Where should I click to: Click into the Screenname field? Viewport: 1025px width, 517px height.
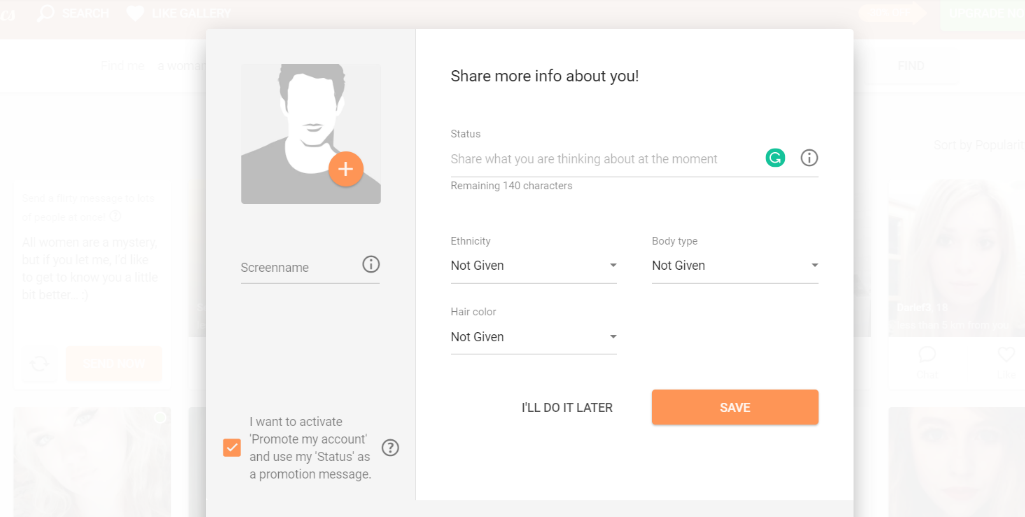(298, 268)
